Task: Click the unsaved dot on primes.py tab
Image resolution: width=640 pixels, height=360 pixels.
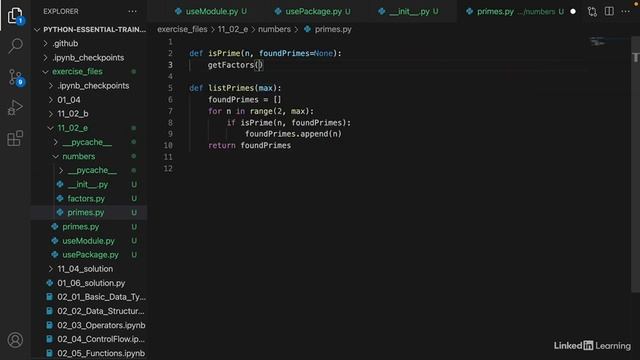Action: point(573,11)
